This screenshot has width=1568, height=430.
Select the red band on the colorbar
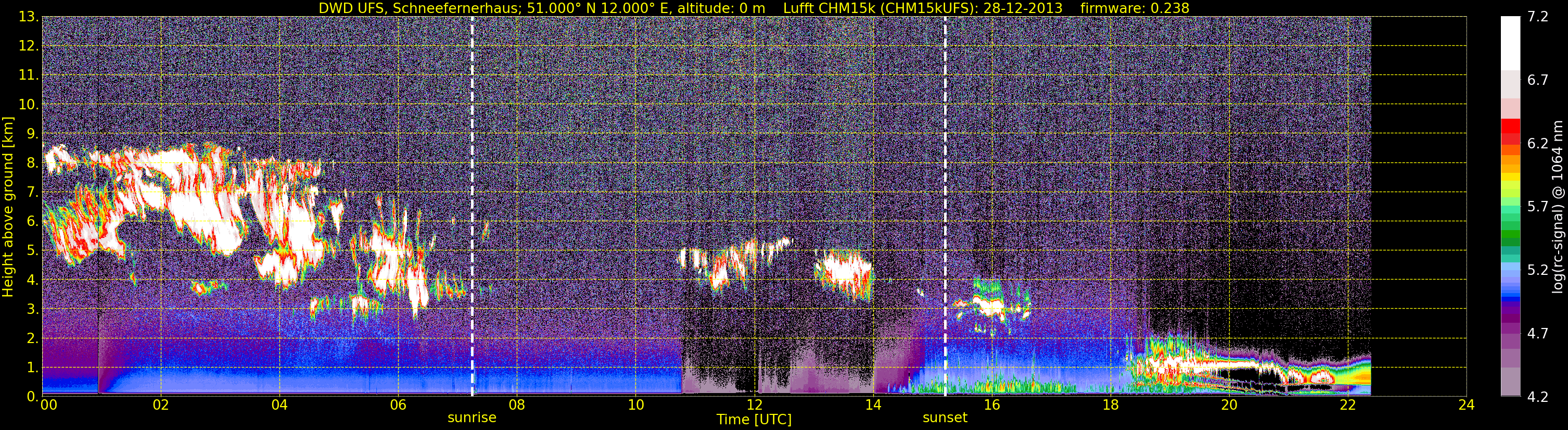(1510, 131)
